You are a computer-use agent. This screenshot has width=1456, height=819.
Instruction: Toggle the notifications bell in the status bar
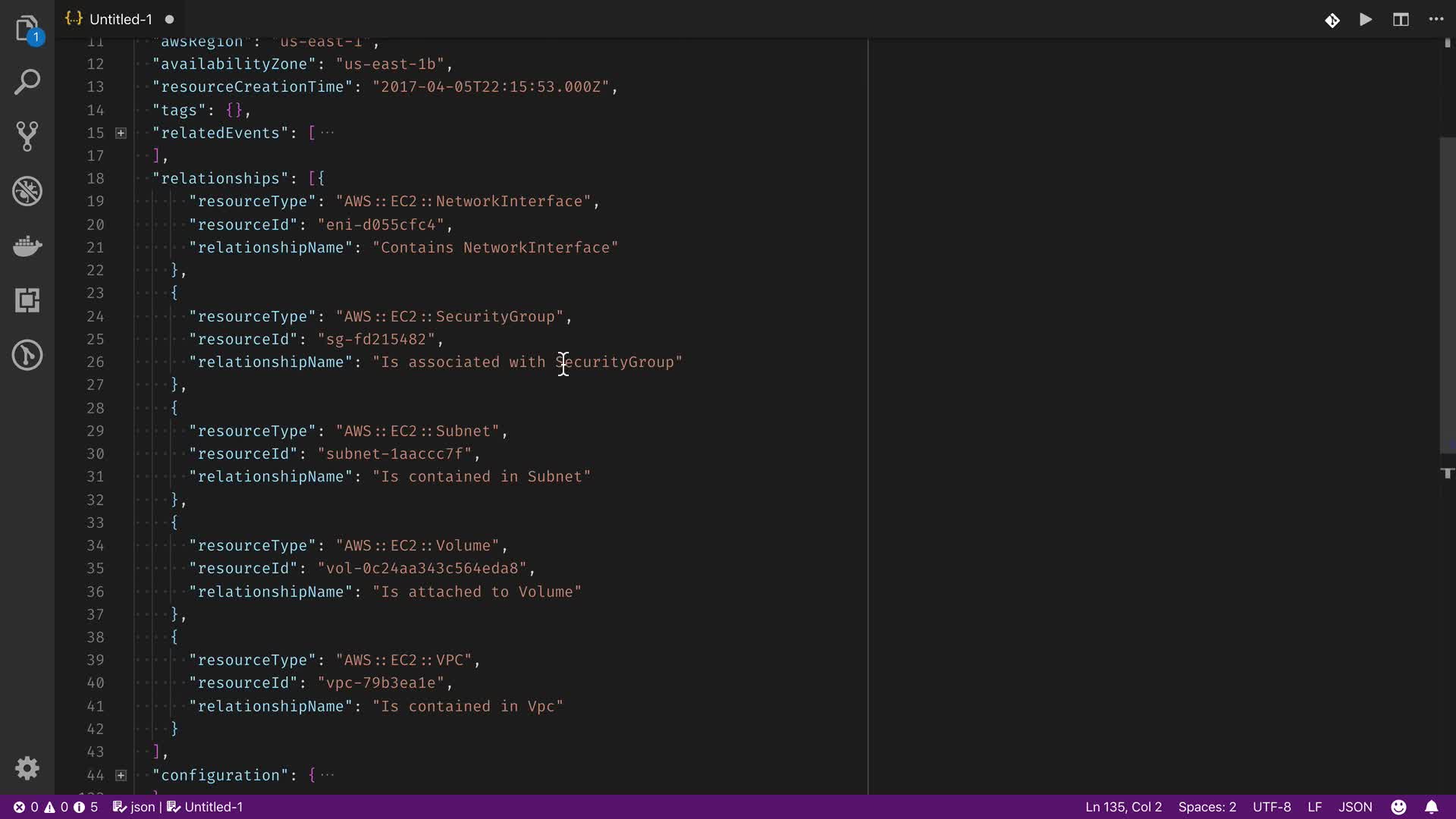tap(1432, 807)
